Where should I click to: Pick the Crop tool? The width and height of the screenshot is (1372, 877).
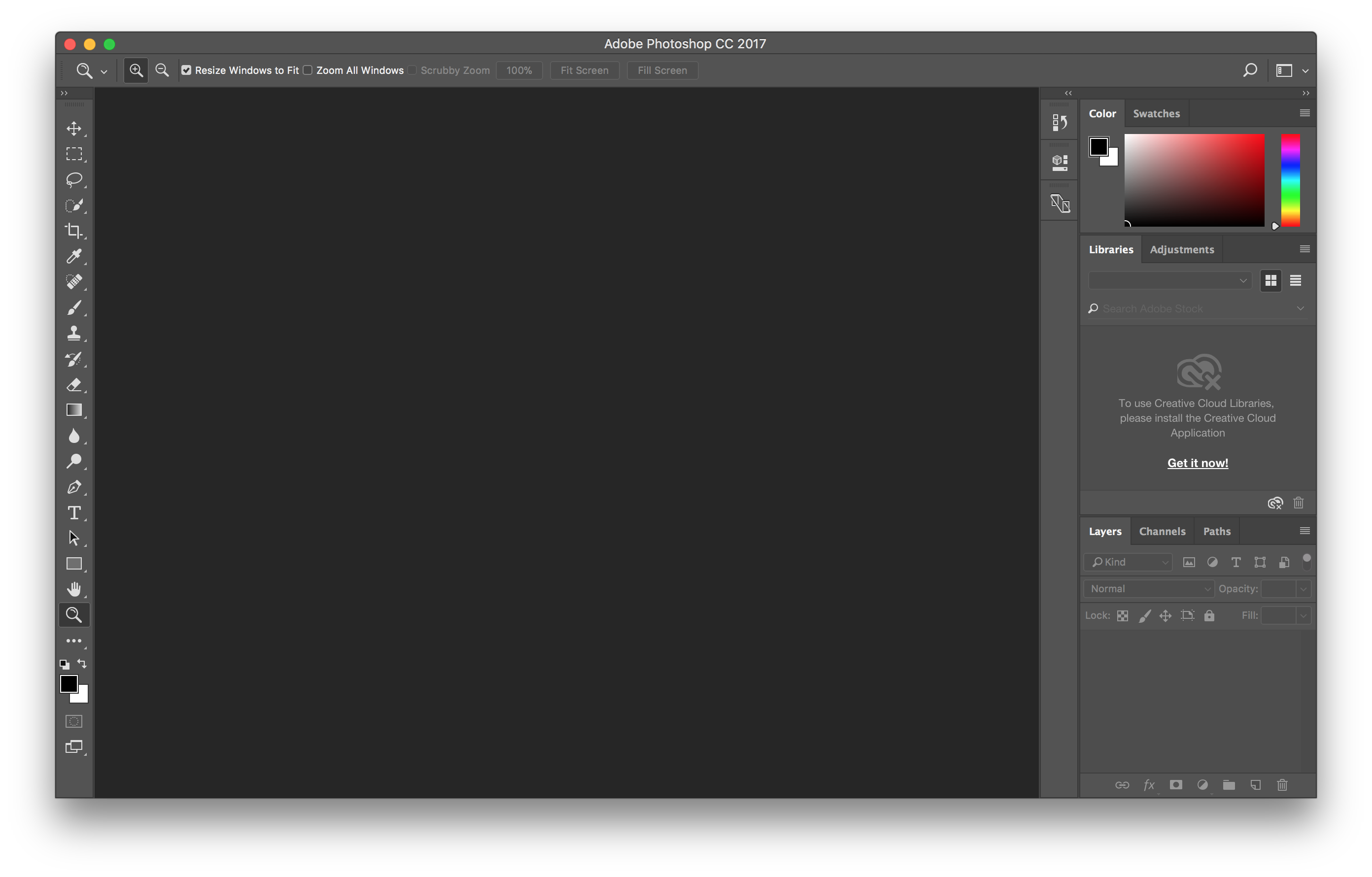[74, 231]
